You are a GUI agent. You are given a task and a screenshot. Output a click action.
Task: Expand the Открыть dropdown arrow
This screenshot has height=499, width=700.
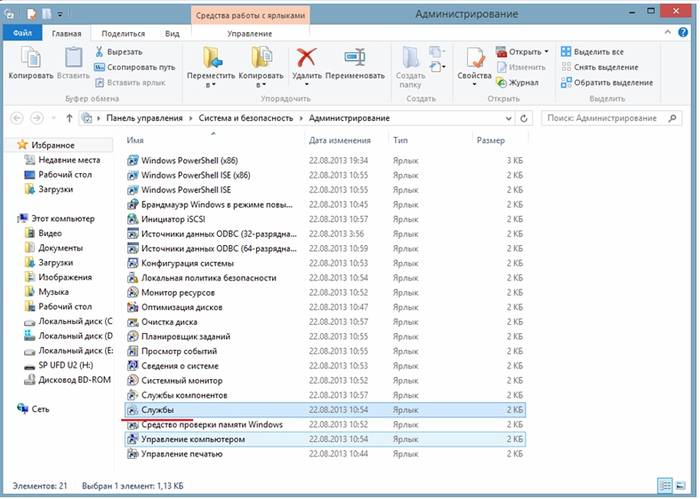(546, 52)
